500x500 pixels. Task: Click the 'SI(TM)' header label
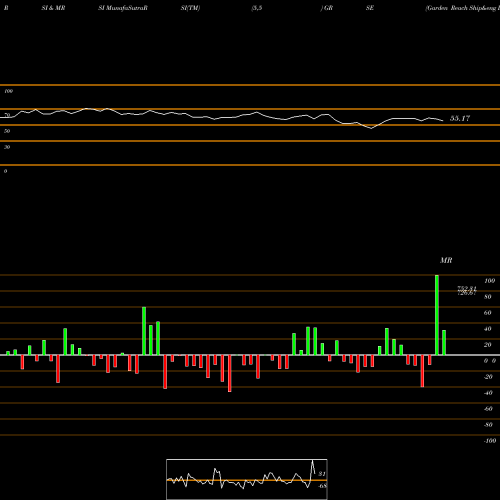(x=190, y=8)
